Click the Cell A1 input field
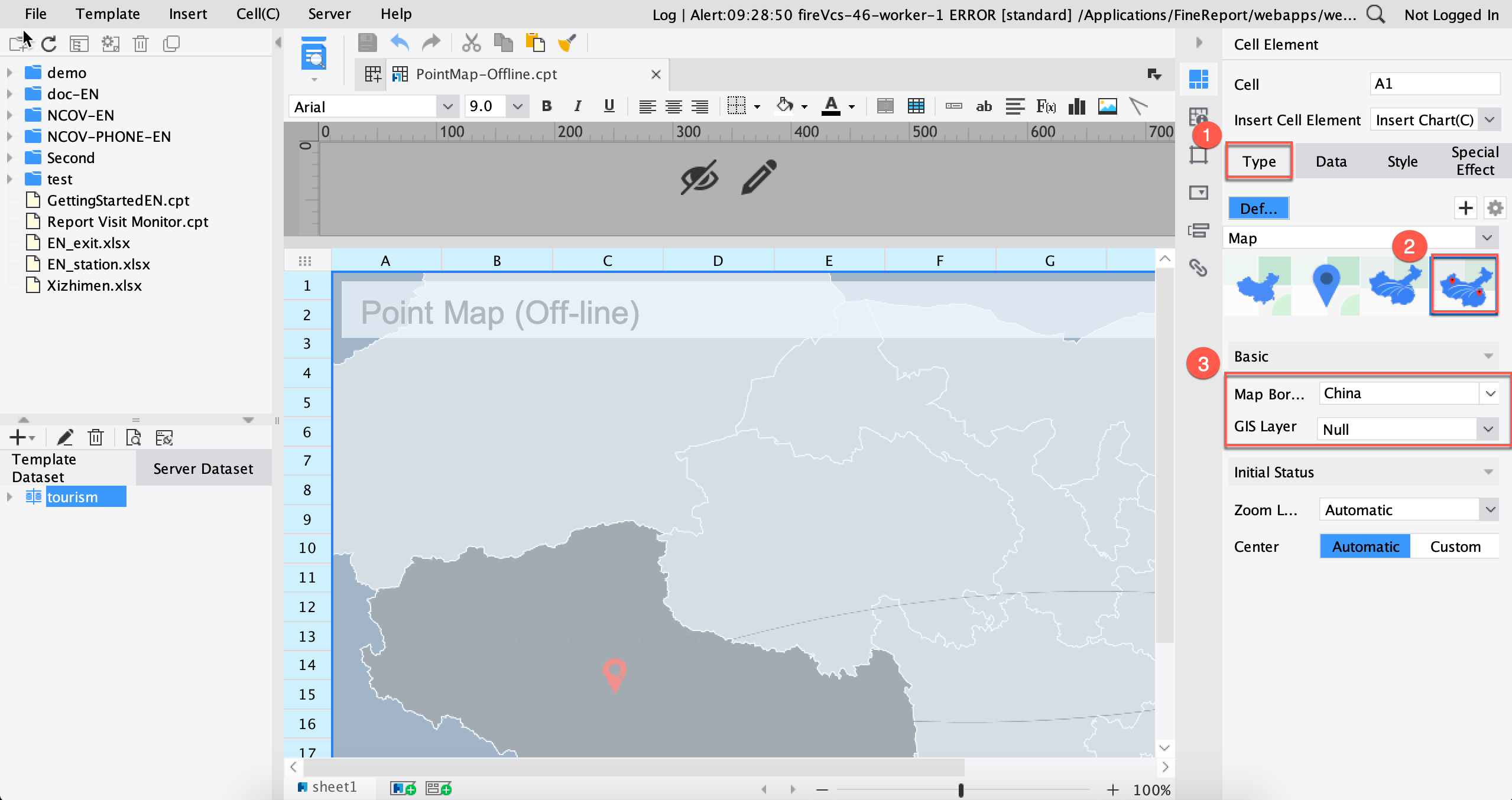 1435,83
